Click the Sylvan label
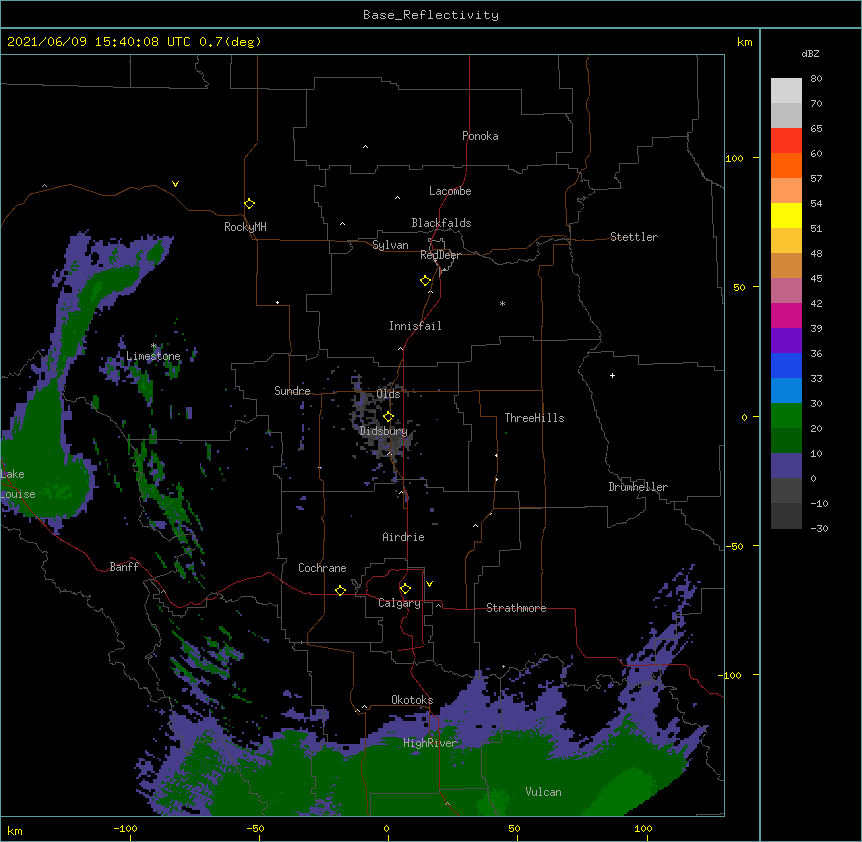Screen dimensions: 862x842 coord(390,245)
